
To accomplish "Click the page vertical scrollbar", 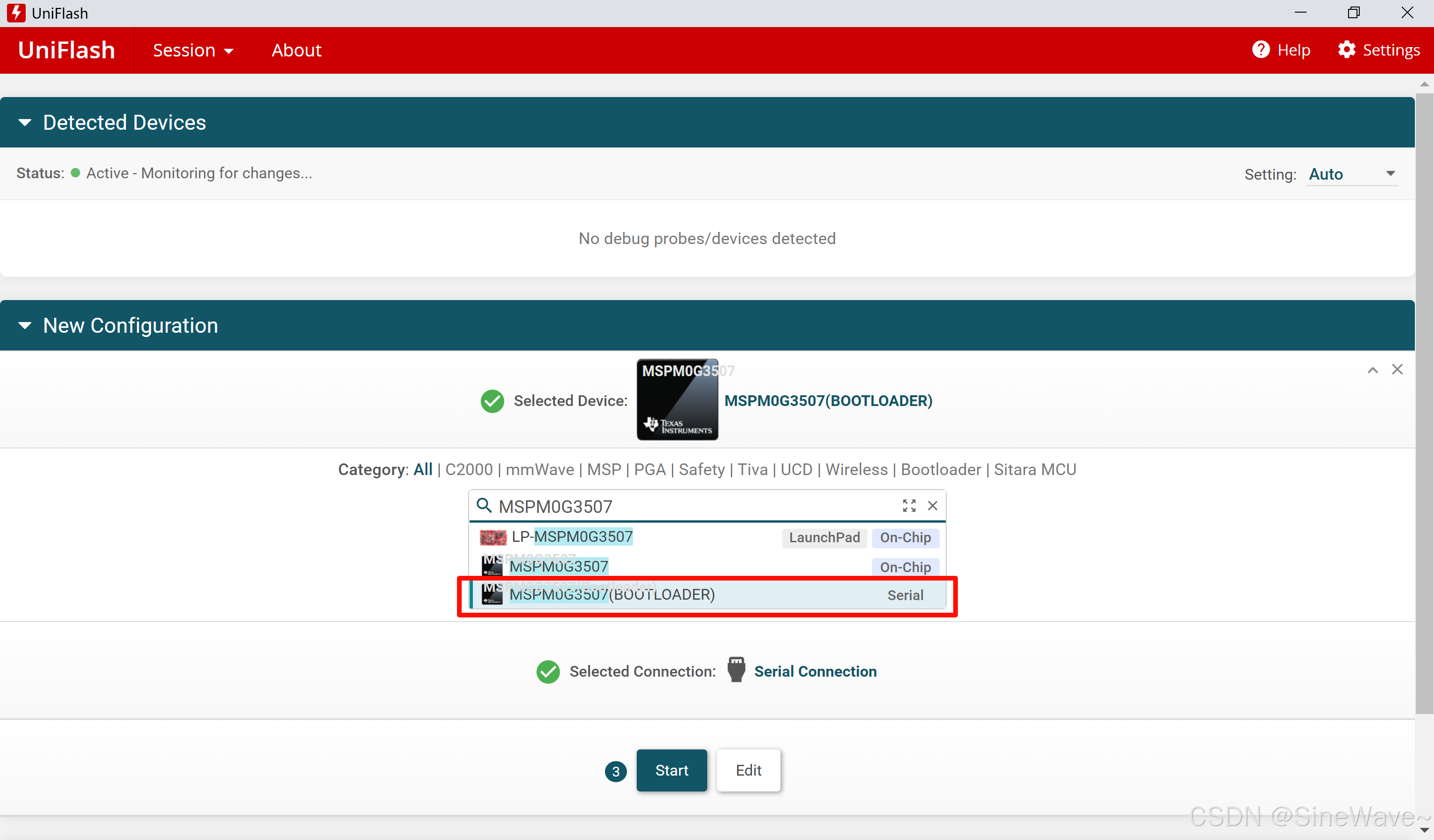I will click(1424, 403).
